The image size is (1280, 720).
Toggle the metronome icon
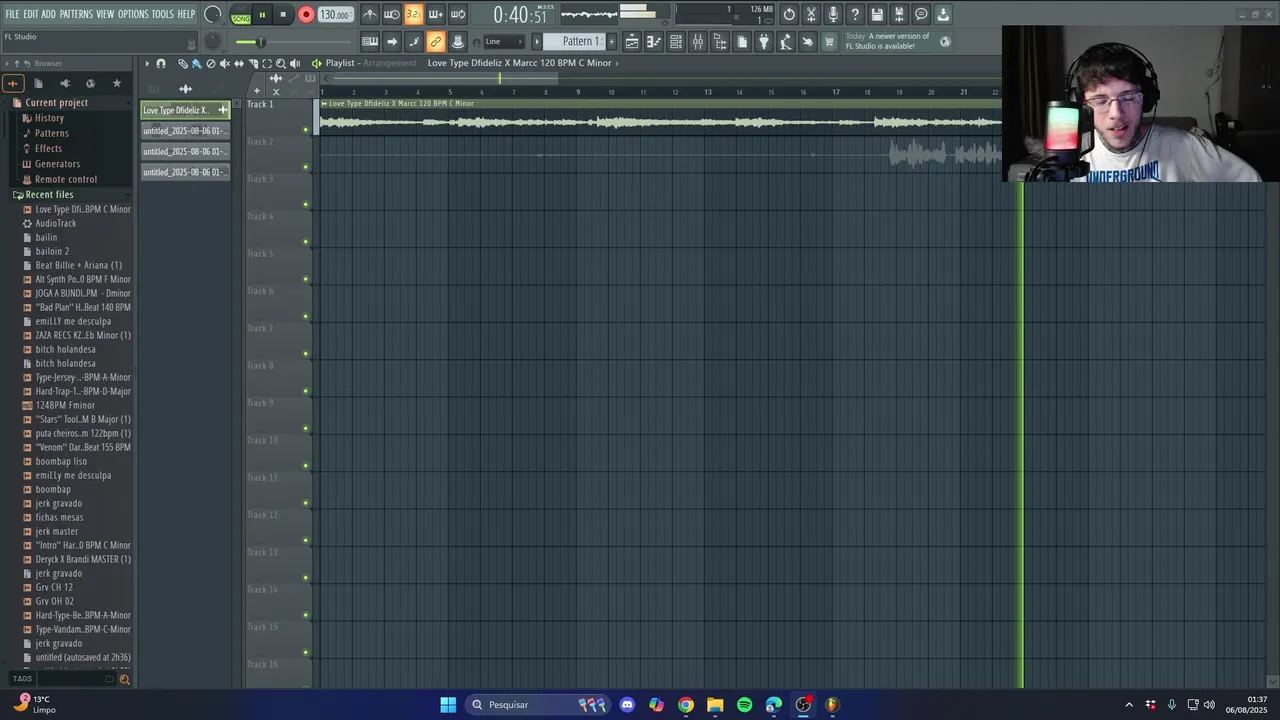[x=370, y=14]
